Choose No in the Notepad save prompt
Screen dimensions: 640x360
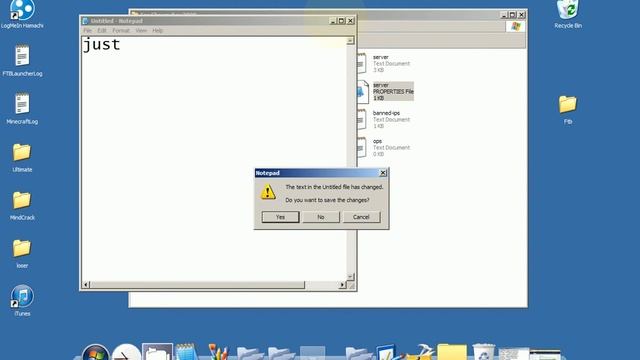[320, 217]
